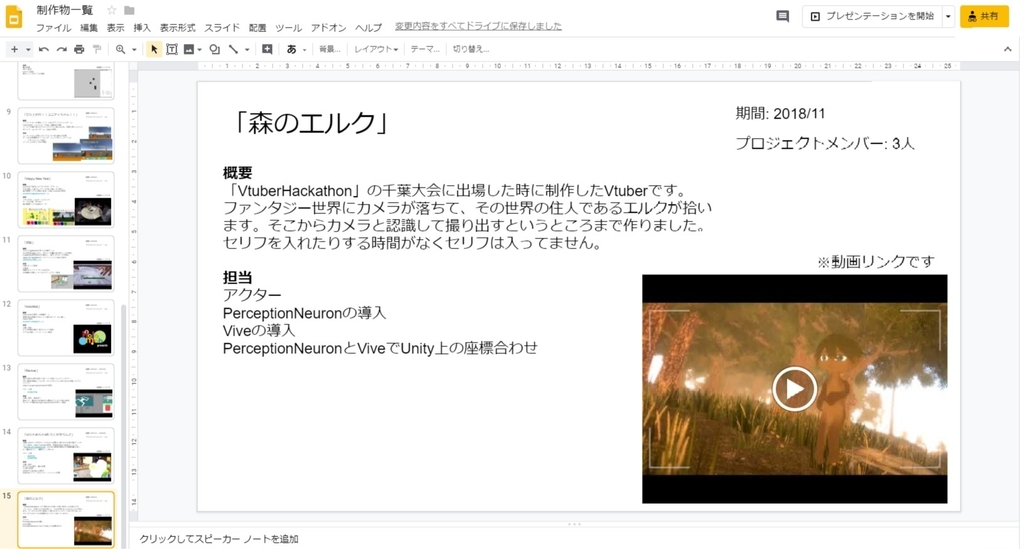Click the 期間: 2018/11 text
The height and width of the screenshot is (549, 1024).
(x=780, y=114)
